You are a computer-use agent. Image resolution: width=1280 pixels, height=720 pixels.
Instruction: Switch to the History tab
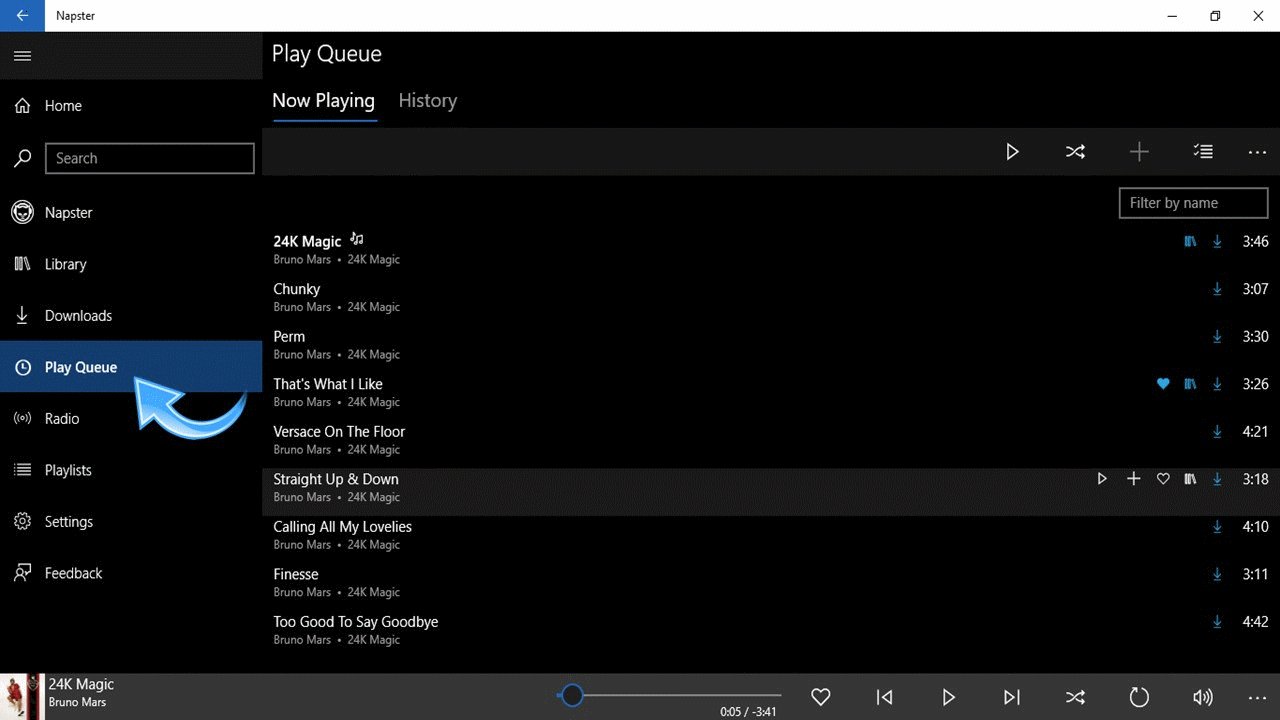click(427, 101)
